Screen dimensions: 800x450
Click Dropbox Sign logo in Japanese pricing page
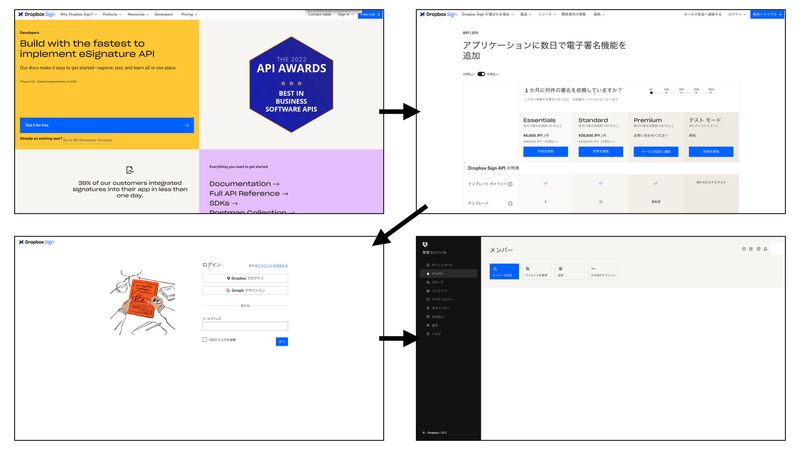[438, 14]
